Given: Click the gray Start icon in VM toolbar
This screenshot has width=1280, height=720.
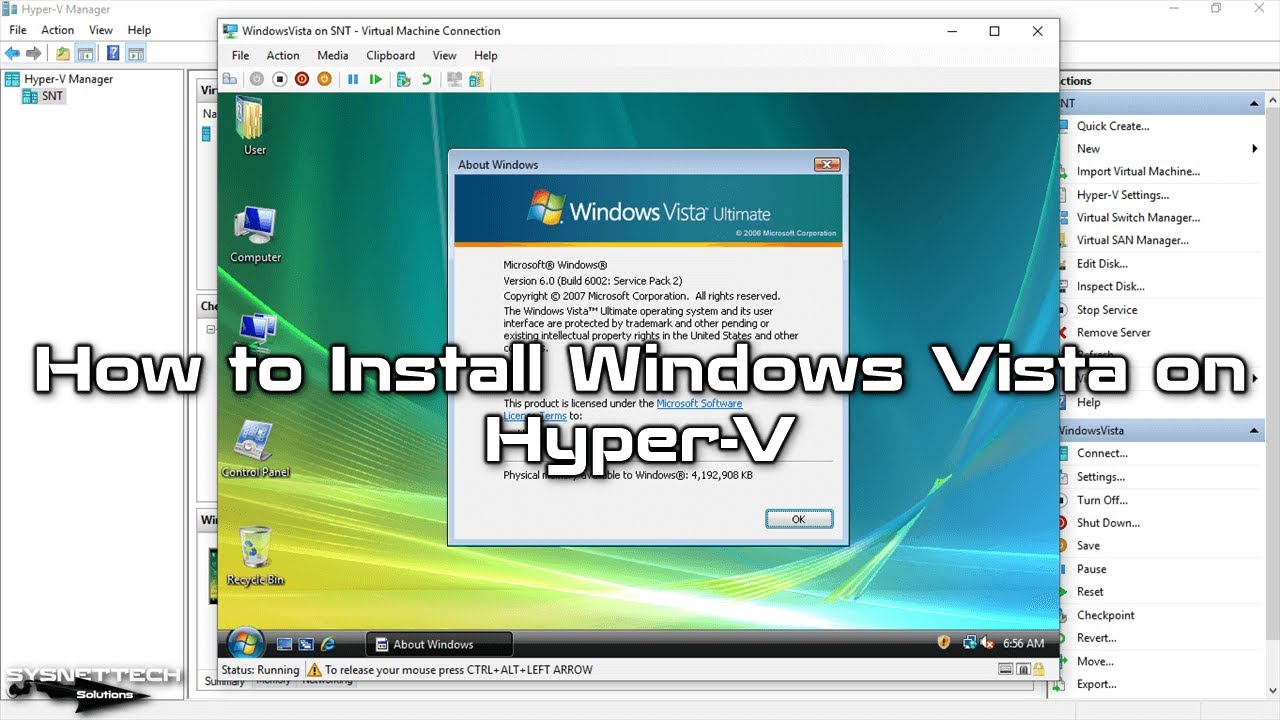Looking at the screenshot, I should coord(257,79).
